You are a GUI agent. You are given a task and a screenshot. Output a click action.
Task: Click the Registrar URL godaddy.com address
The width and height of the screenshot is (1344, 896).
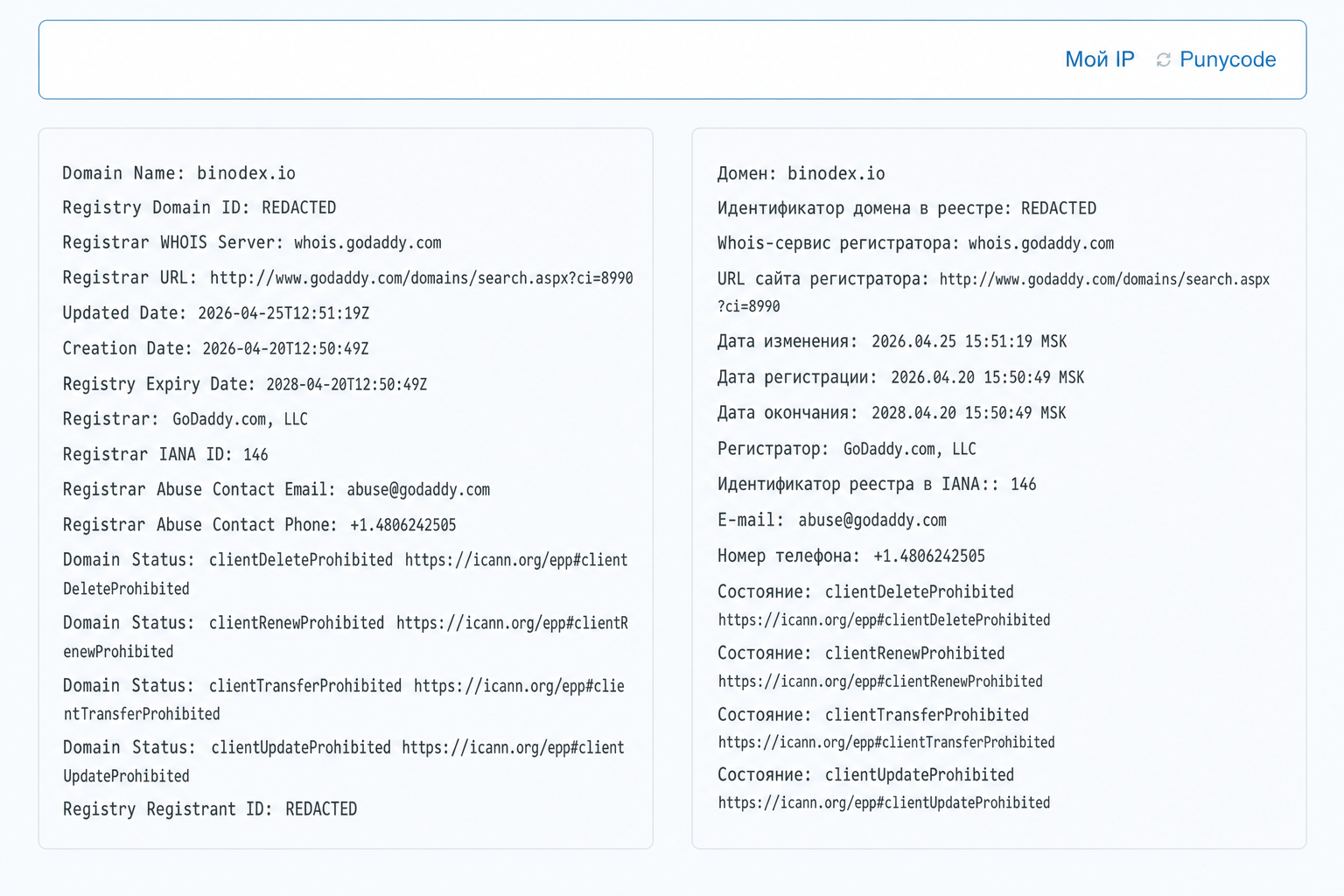click(x=422, y=278)
